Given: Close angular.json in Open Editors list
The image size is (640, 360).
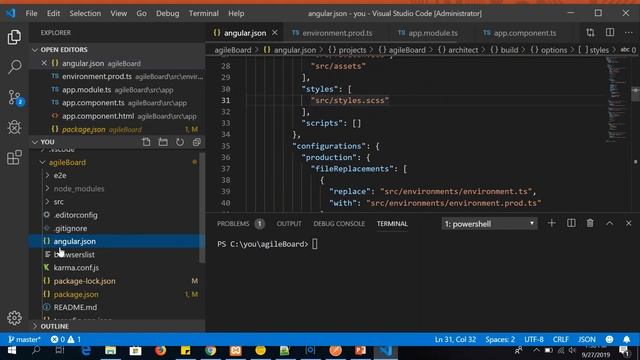Looking at the screenshot, I should pyautogui.click(x=44, y=63).
